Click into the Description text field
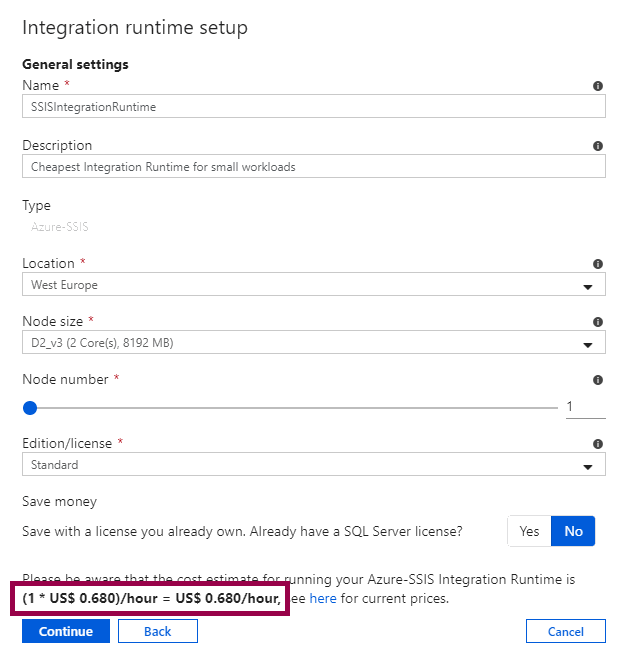The height and width of the screenshot is (660, 630). [x=313, y=166]
